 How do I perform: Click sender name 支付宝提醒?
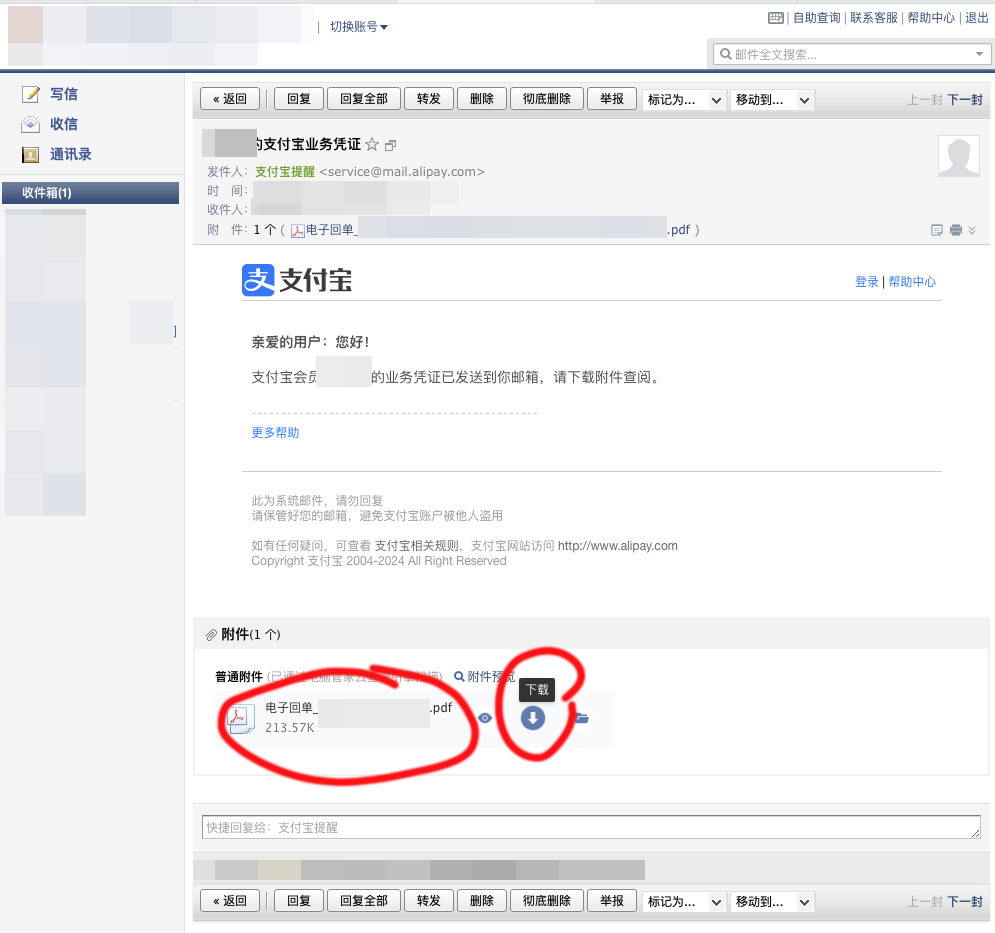(x=285, y=172)
